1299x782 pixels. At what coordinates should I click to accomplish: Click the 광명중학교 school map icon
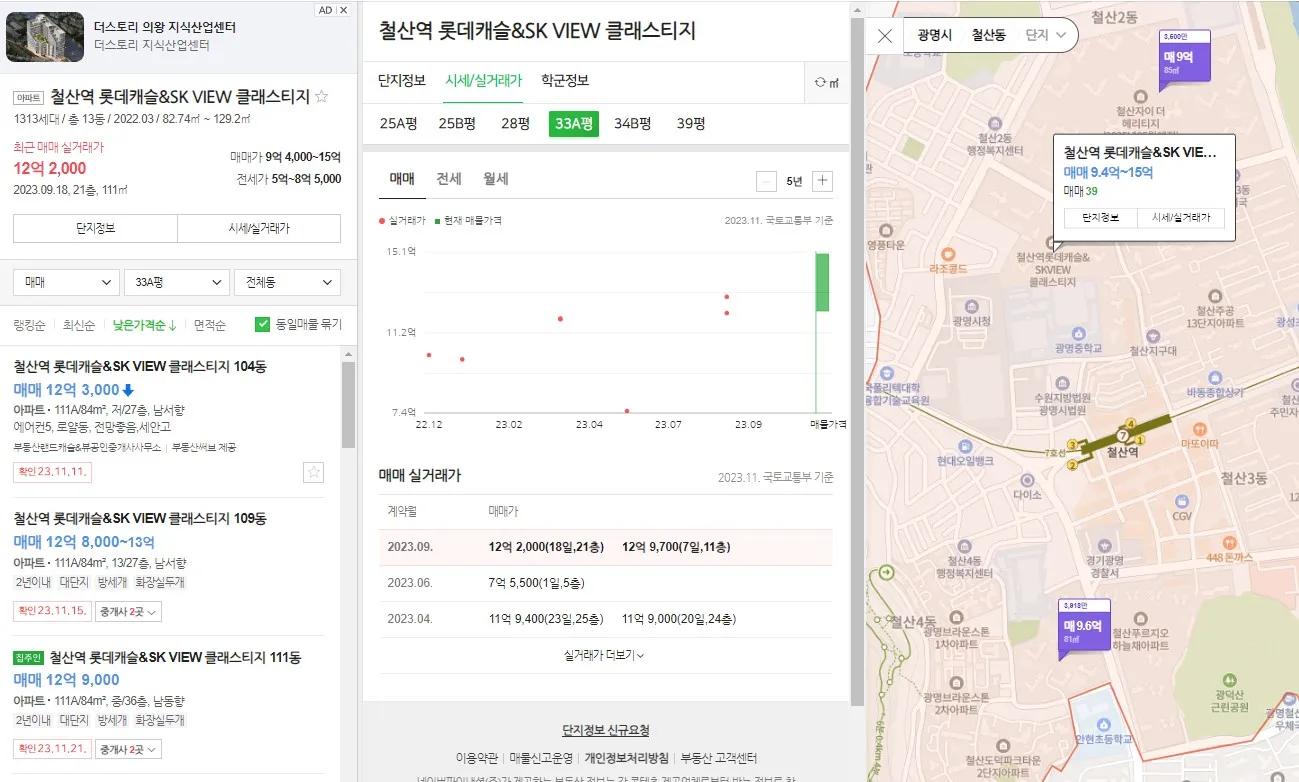point(1076,334)
